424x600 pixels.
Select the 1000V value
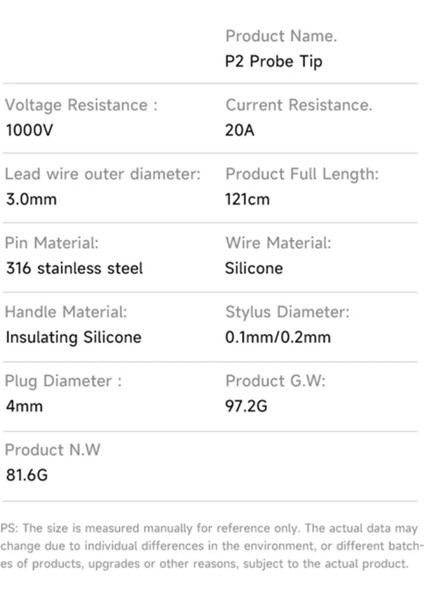[29, 130]
